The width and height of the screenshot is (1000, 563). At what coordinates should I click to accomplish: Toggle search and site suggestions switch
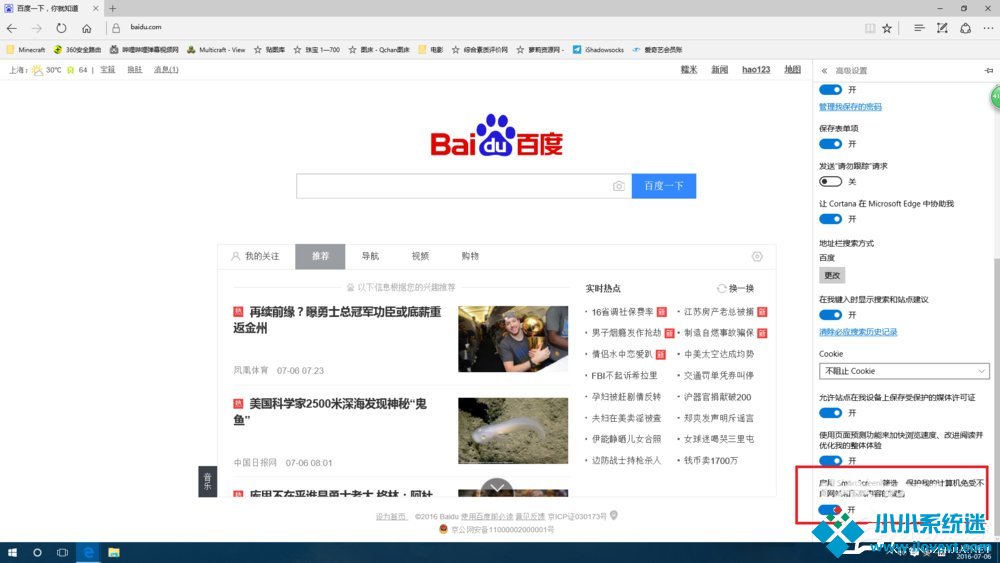point(830,315)
